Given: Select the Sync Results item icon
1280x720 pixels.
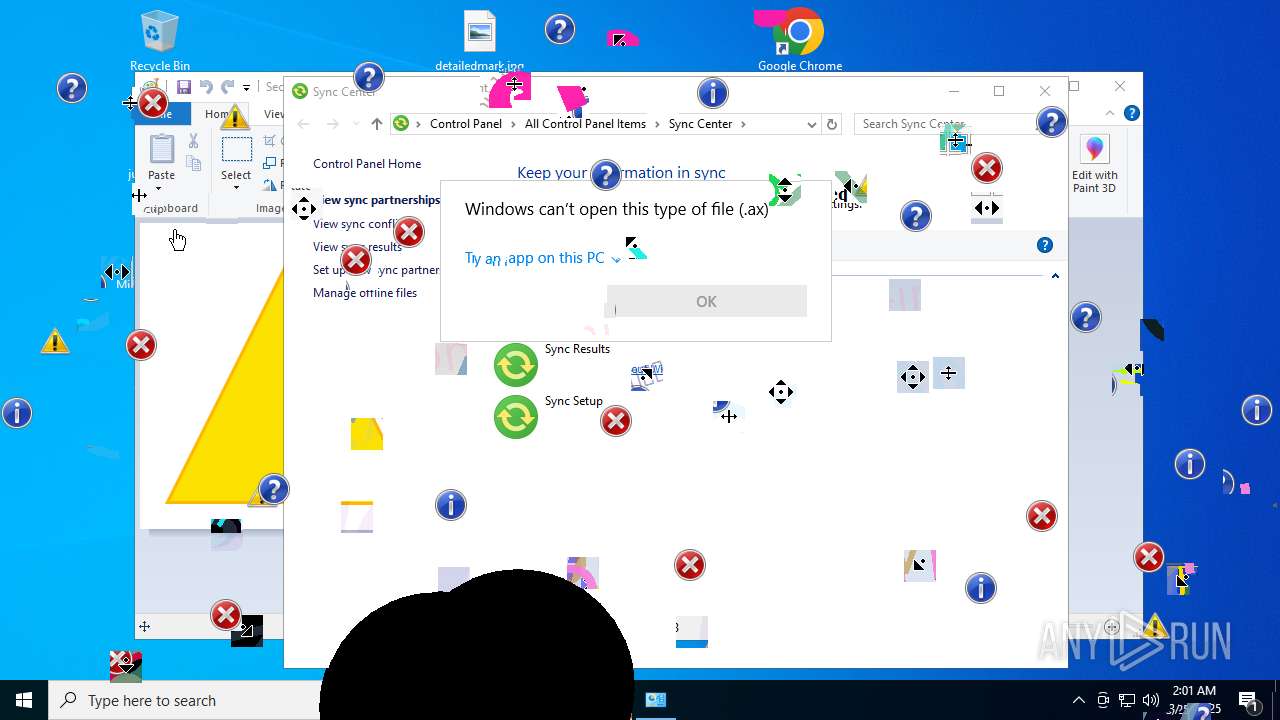Looking at the screenshot, I should click(x=516, y=365).
